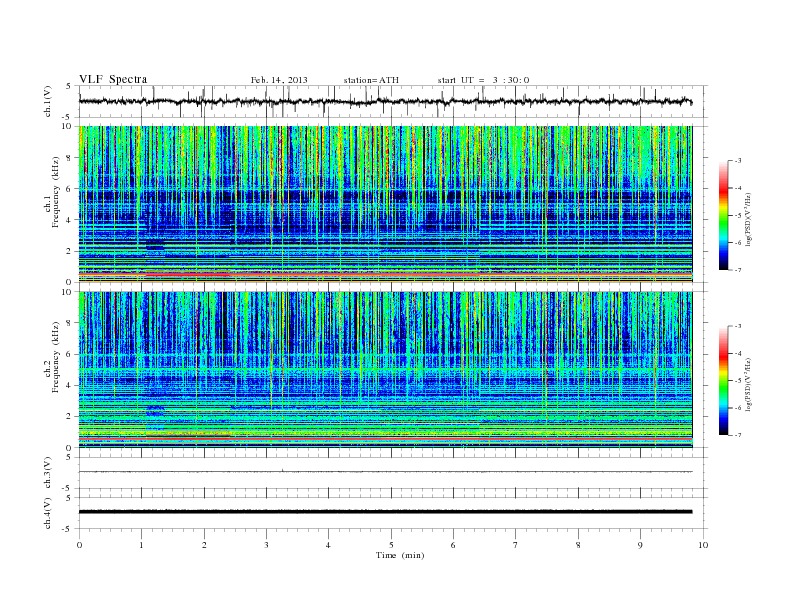Click ch.2 "Frequency (kHz)" axis label
This screenshot has height=612, width=792.
pyautogui.click(x=56, y=357)
